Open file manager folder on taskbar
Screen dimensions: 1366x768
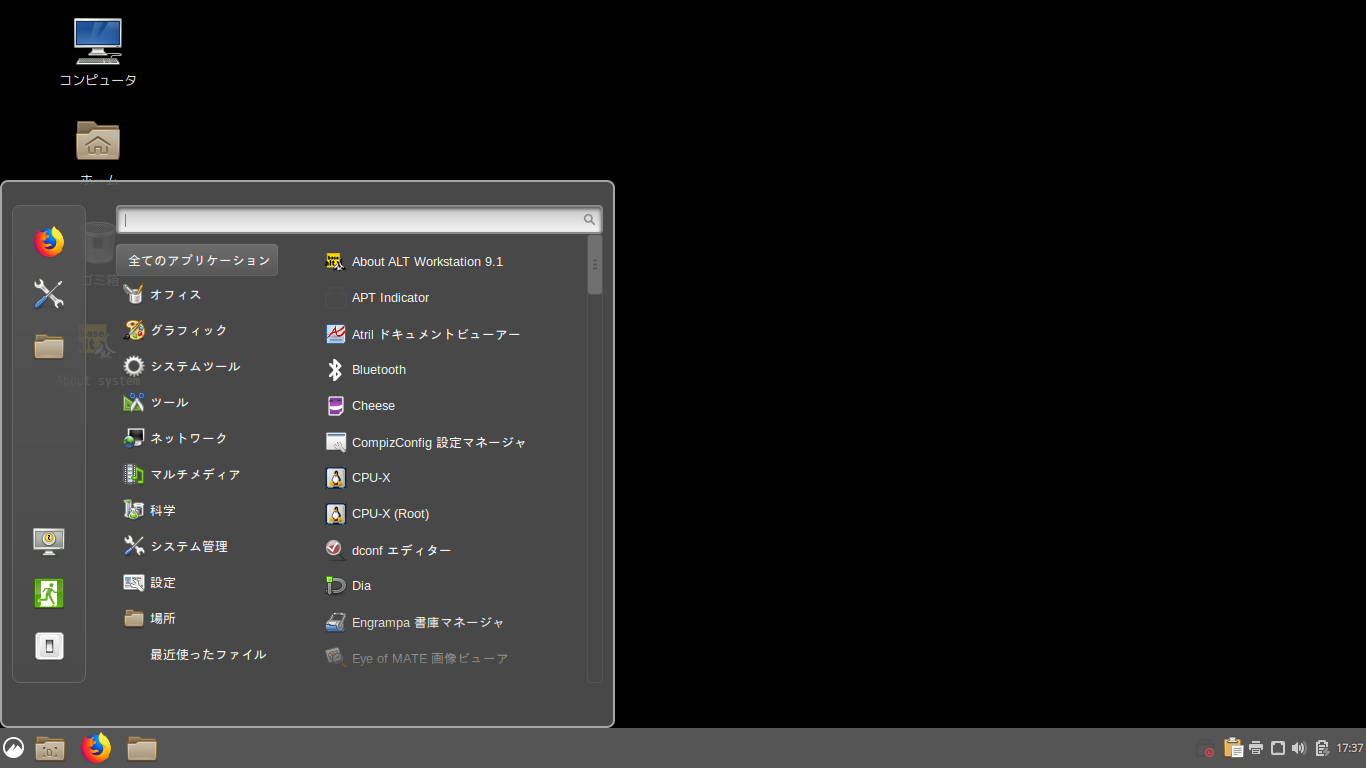[x=142, y=748]
